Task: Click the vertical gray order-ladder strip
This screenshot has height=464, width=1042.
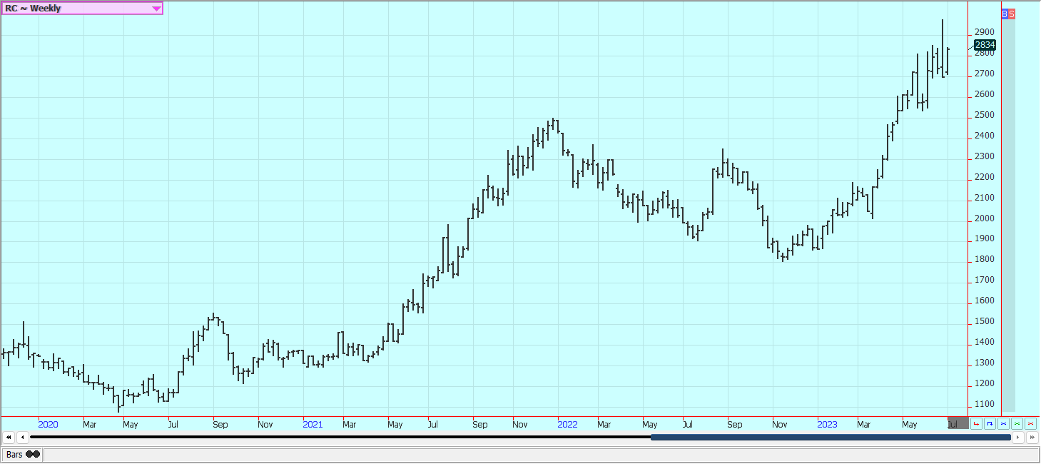Action: click(1008, 213)
